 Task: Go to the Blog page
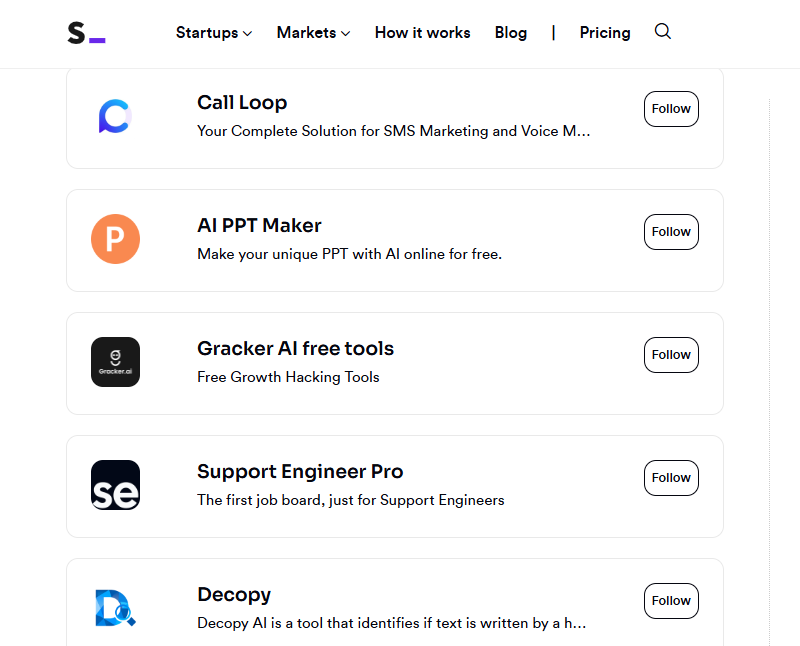(x=511, y=33)
